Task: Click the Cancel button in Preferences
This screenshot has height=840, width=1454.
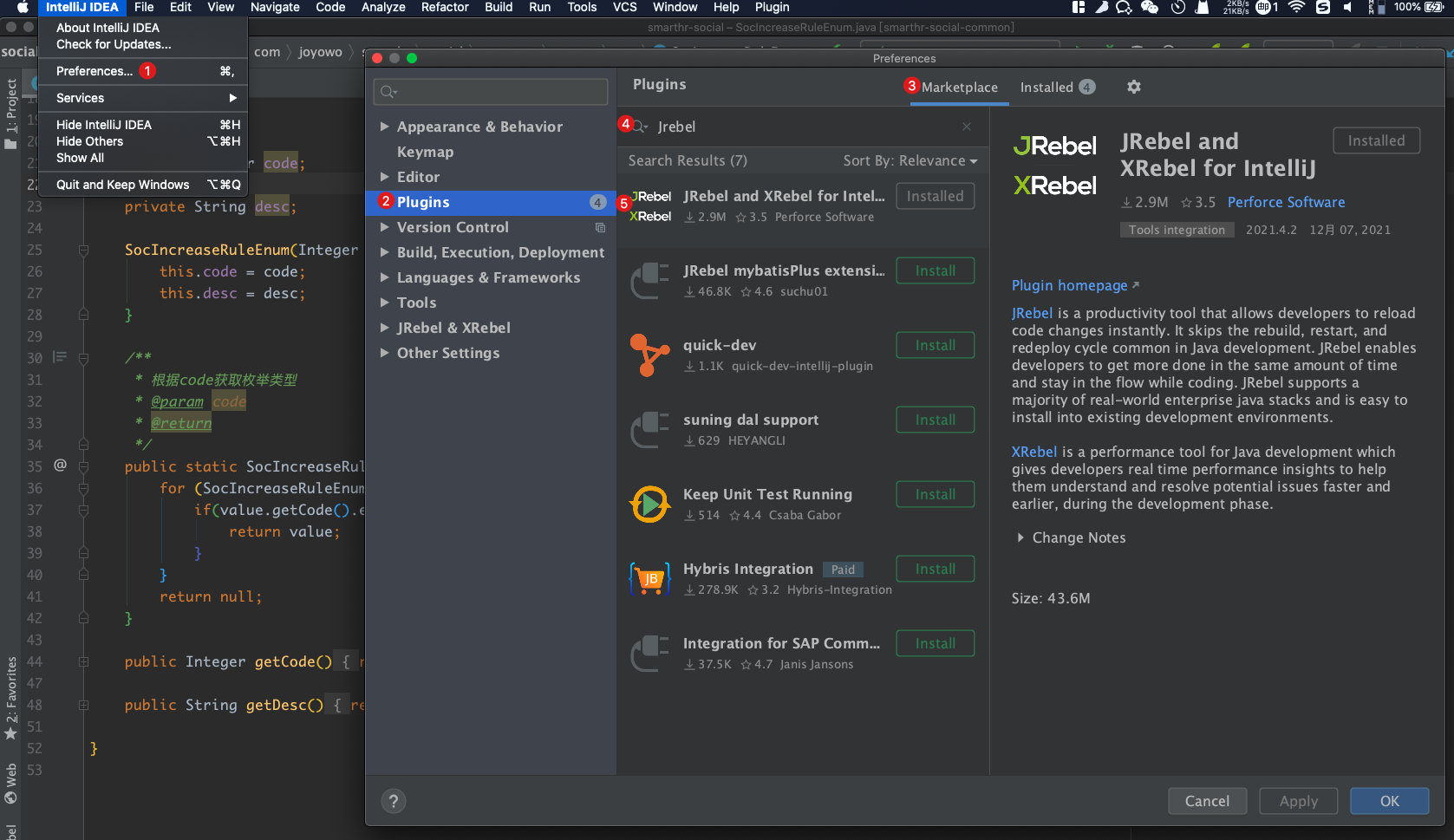Action: tap(1207, 801)
